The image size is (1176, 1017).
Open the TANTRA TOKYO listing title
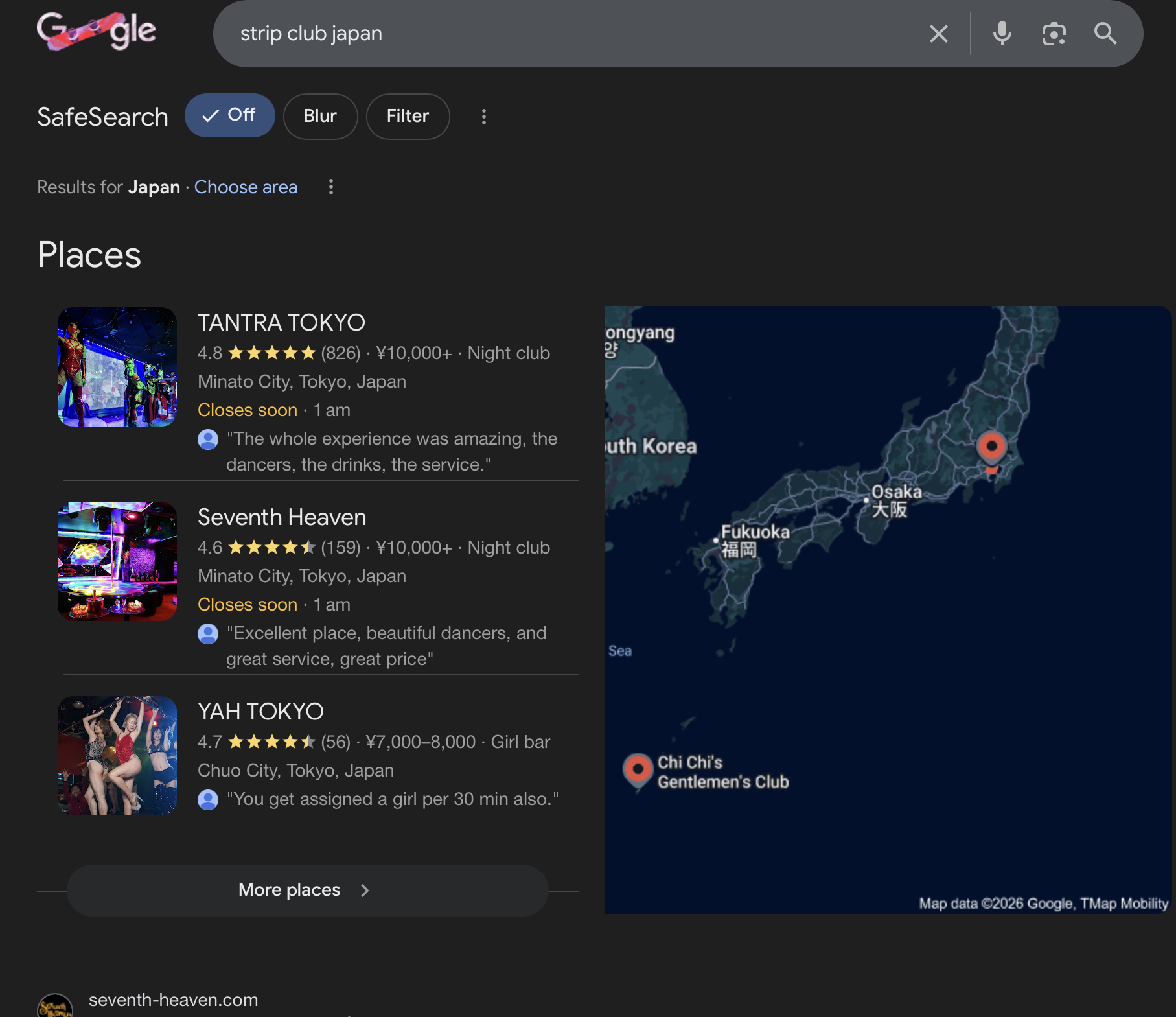[281, 322]
